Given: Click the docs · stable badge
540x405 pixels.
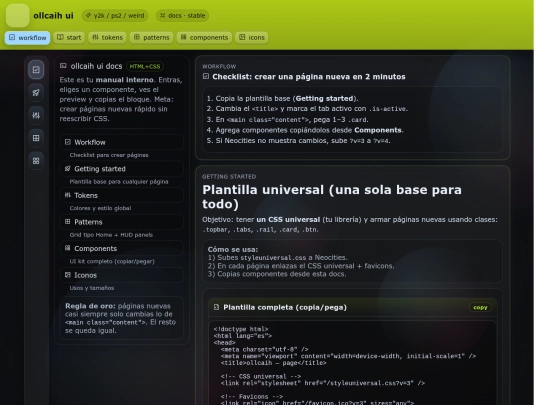Looking at the screenshot, I should point(182,15).
